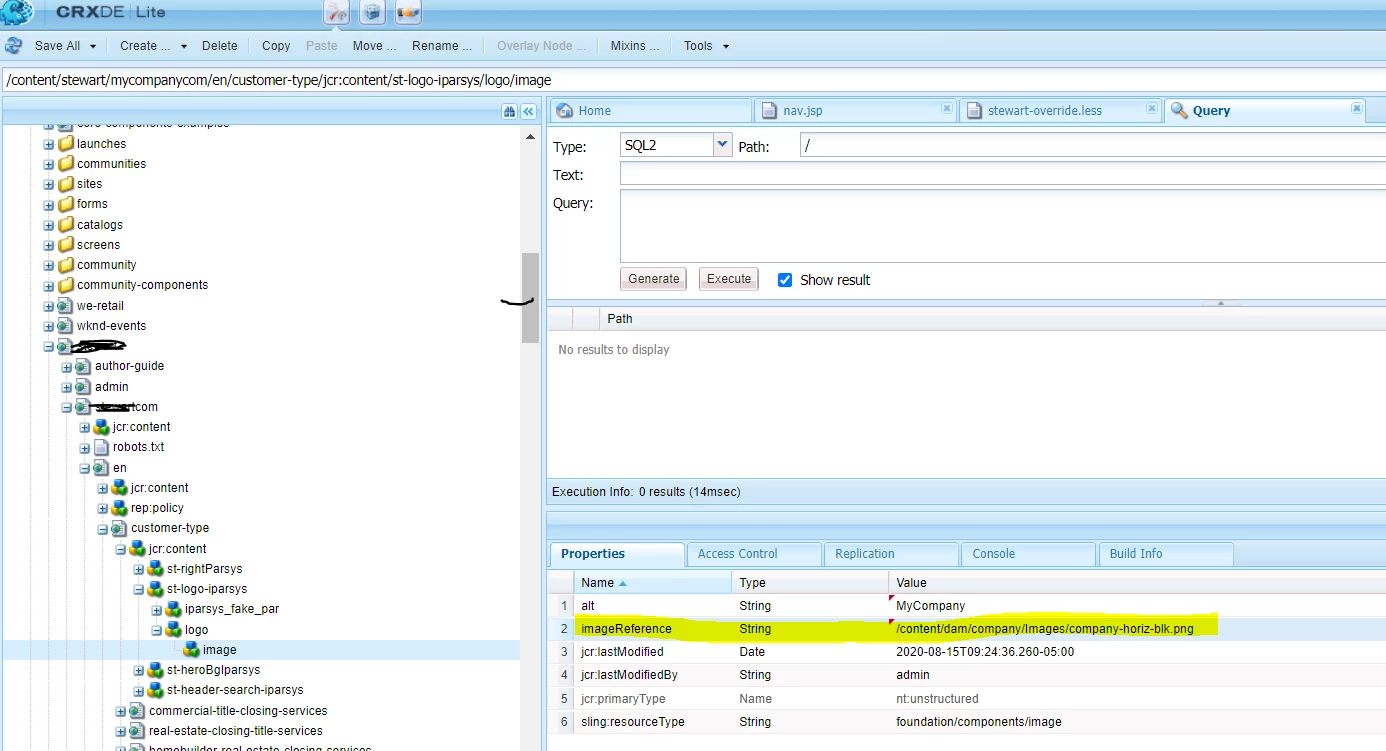Screen dimensions: 1386x751
Task: Open the Package Share icon in header
Action: click(408, 12)
